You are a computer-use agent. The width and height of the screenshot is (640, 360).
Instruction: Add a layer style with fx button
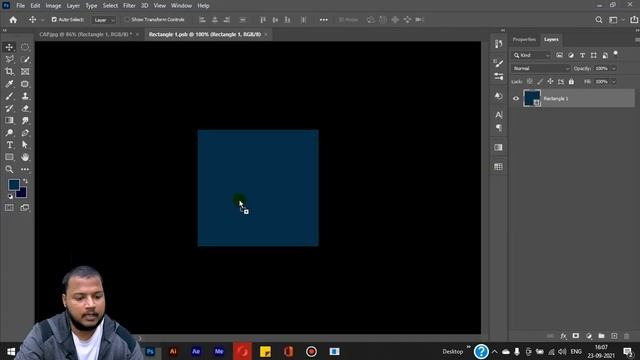[x=563, y=336]
